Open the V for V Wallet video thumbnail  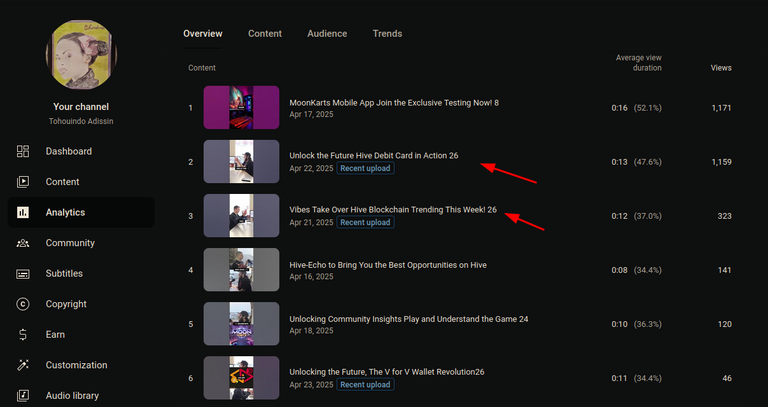coord(241,378)
